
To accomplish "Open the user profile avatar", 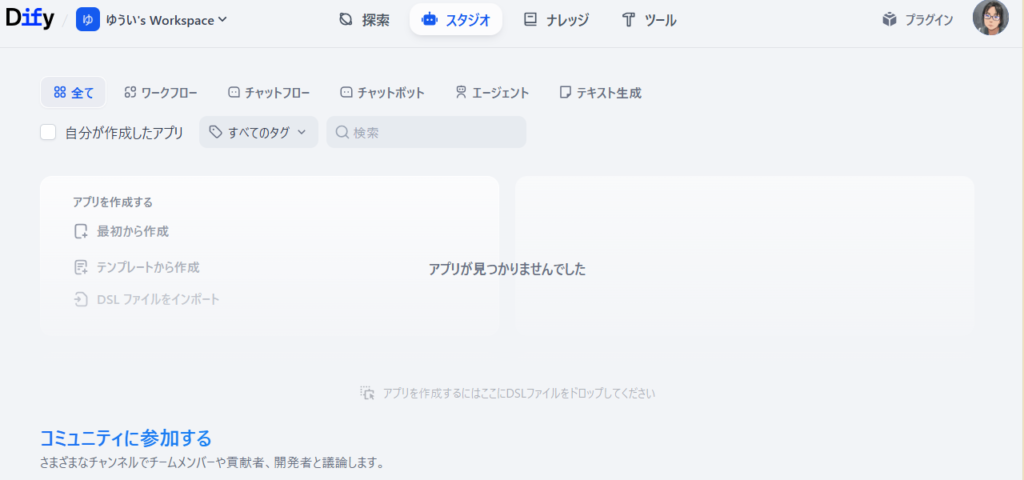I will tap(990, 19).
